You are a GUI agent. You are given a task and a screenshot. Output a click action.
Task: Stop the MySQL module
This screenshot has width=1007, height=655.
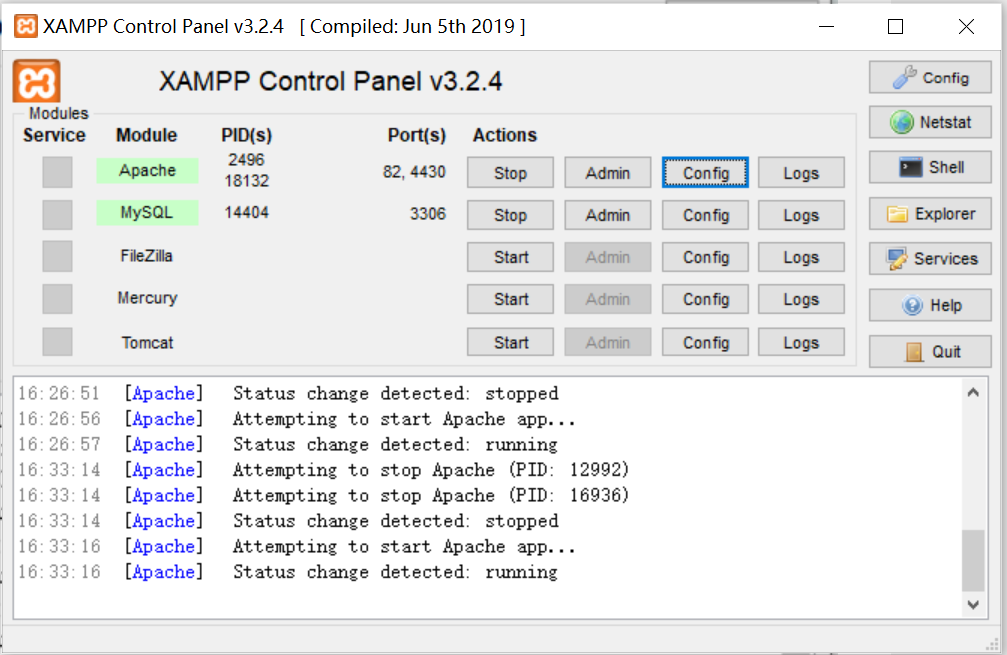(x=510, y=215)
